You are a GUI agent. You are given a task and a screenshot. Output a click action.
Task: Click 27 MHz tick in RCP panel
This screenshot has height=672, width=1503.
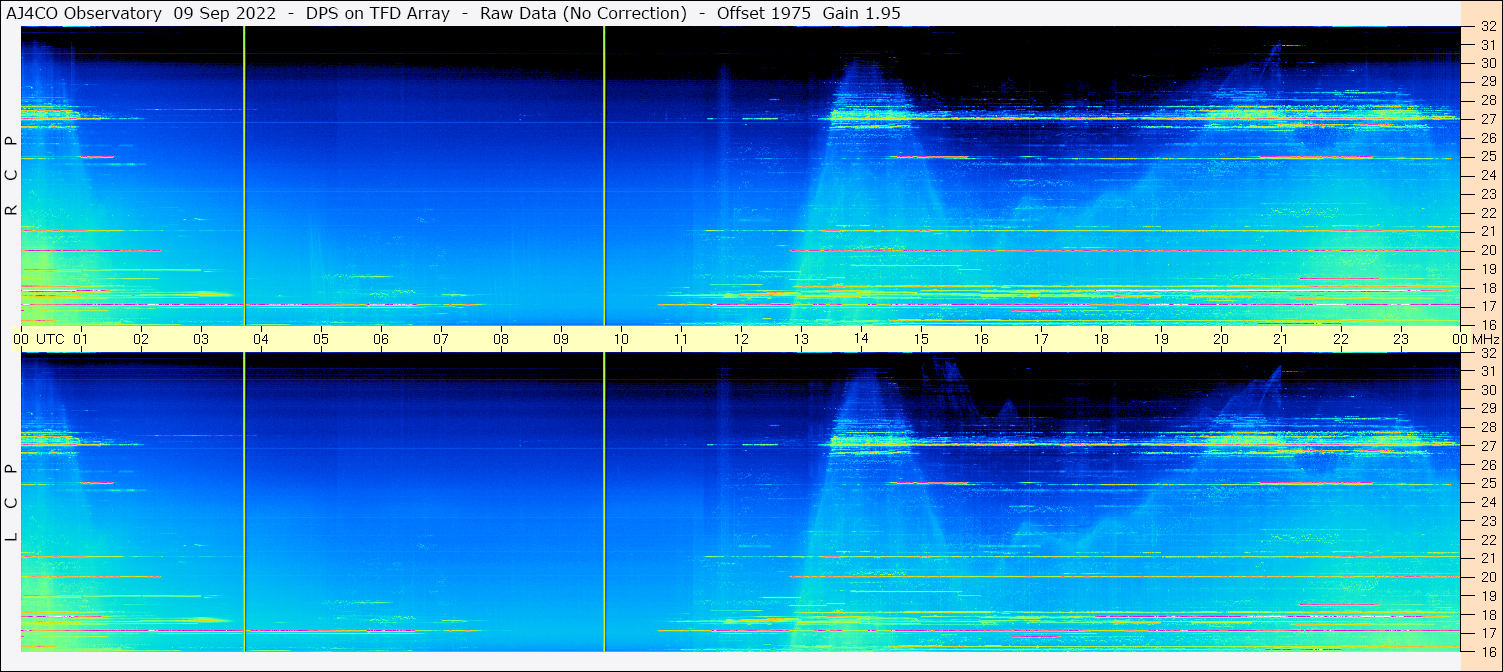click(x=1488, y=119)
